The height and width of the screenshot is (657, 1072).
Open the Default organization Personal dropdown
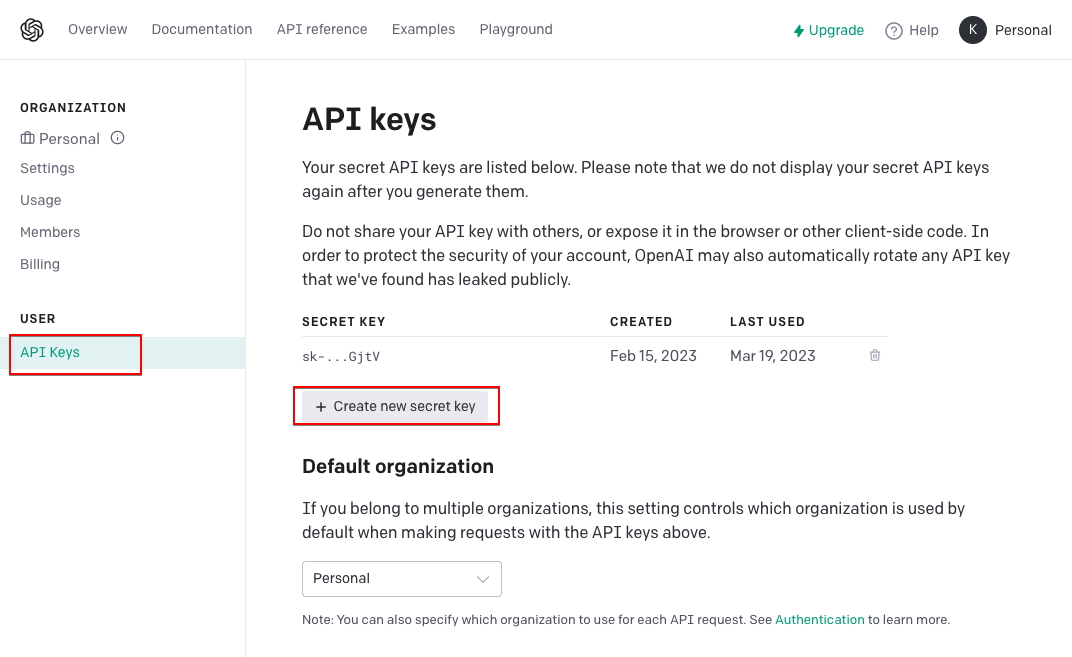coord(402,579)
